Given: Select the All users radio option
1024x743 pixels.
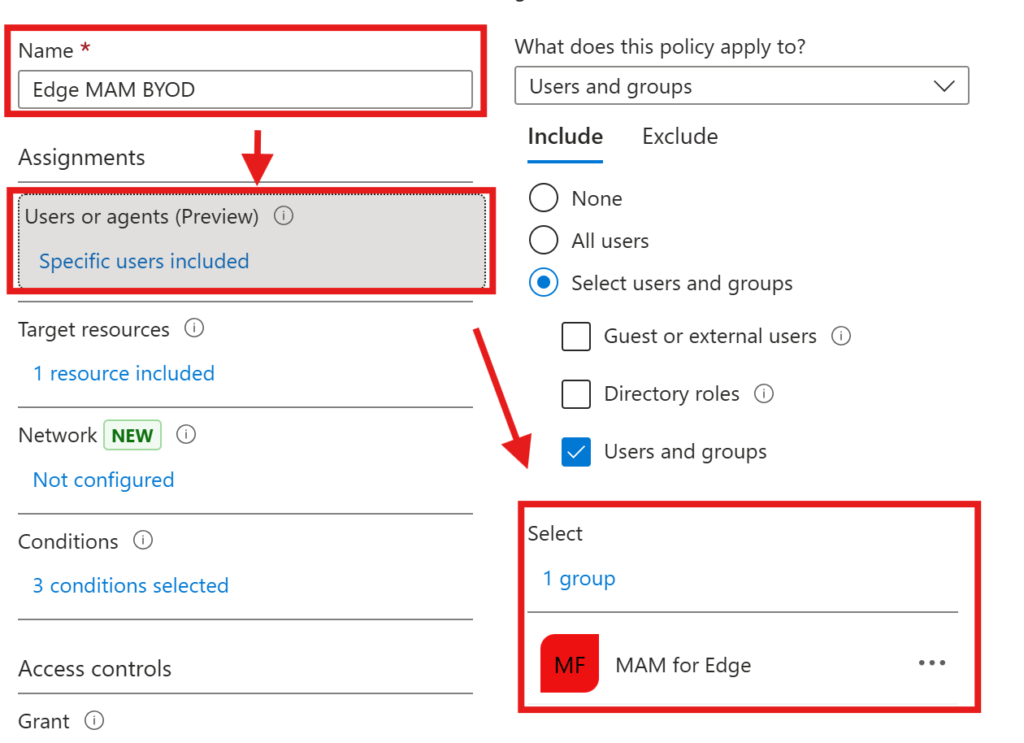Looking at the screenshot, I should (543, 241).
